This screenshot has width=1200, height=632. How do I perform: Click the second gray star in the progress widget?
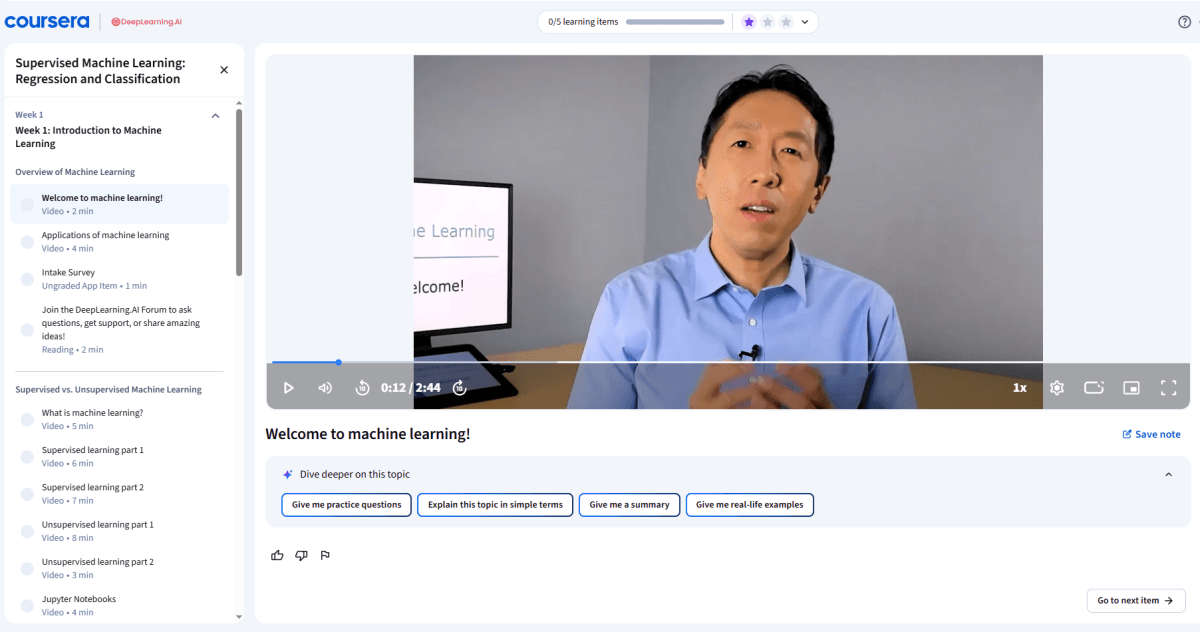[768, 22]
